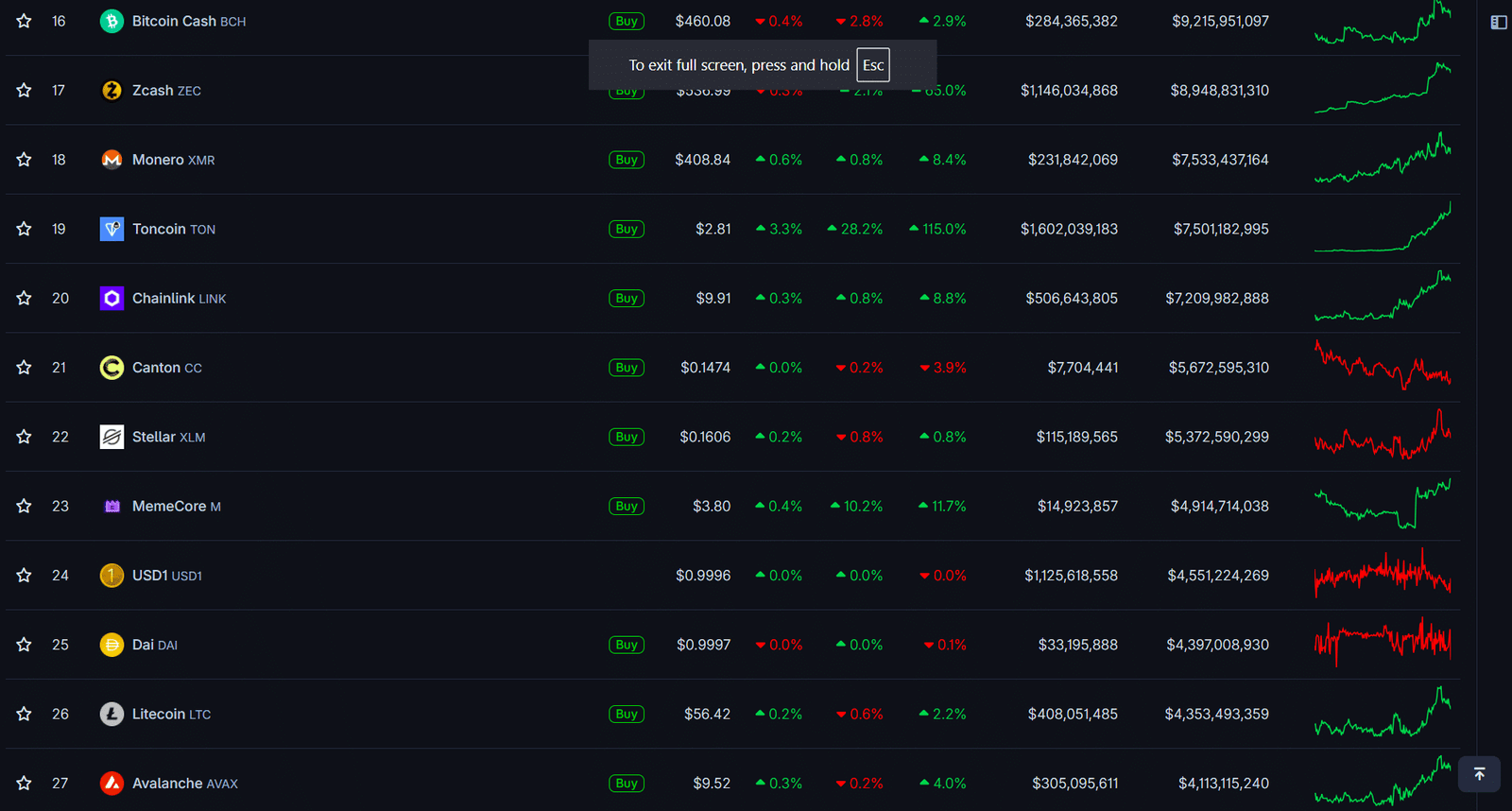View Canton red sparkline chart
1512x811 pixels.
pos(1383,366)
